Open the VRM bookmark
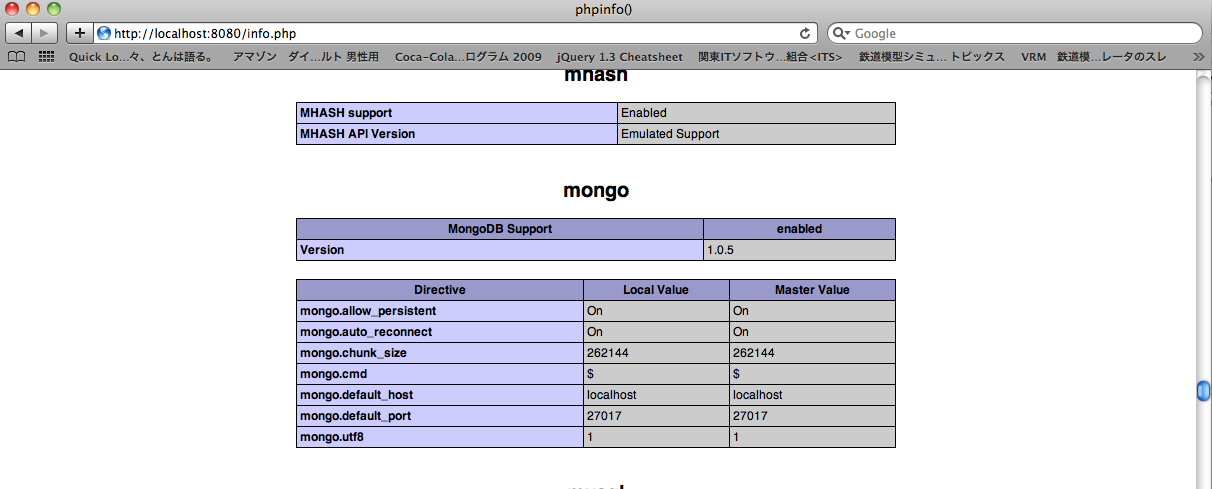This screenshot has width=1212, height=489. click(1033, 57)
